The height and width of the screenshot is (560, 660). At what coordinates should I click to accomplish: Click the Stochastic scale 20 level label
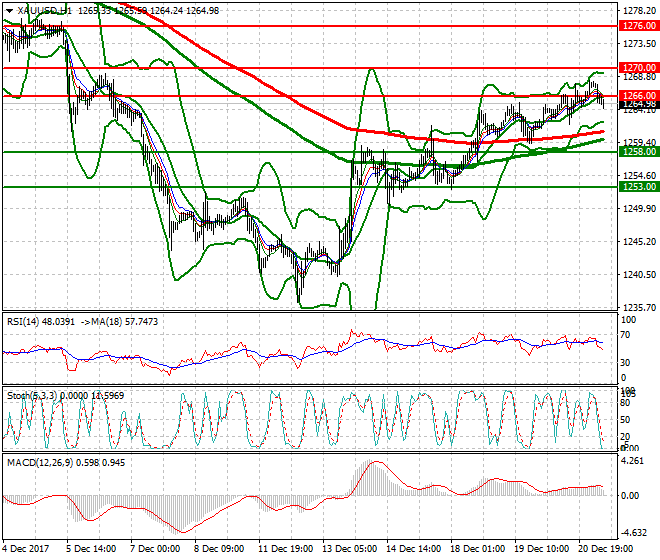pos(625,437)
